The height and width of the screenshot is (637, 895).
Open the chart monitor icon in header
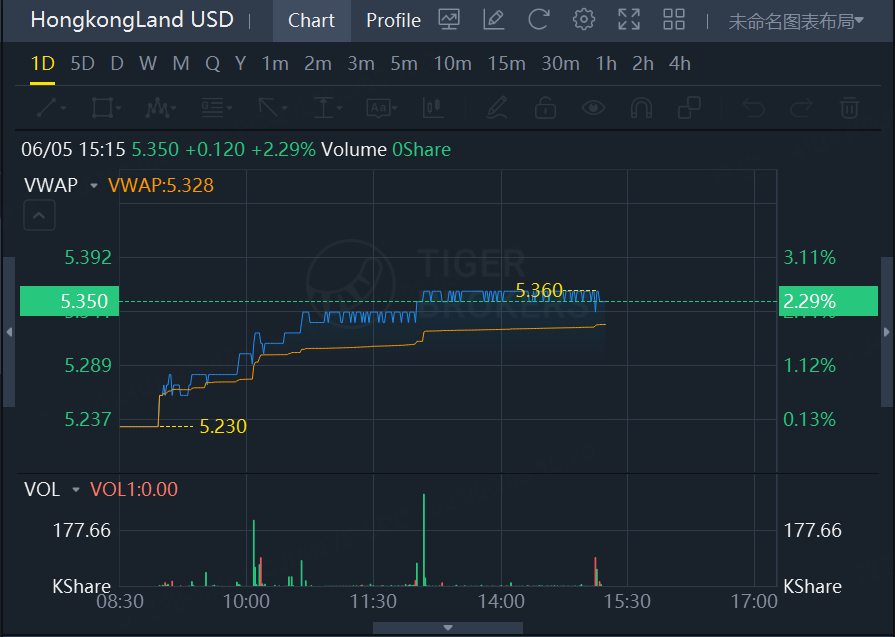click(x=449, y=20)
